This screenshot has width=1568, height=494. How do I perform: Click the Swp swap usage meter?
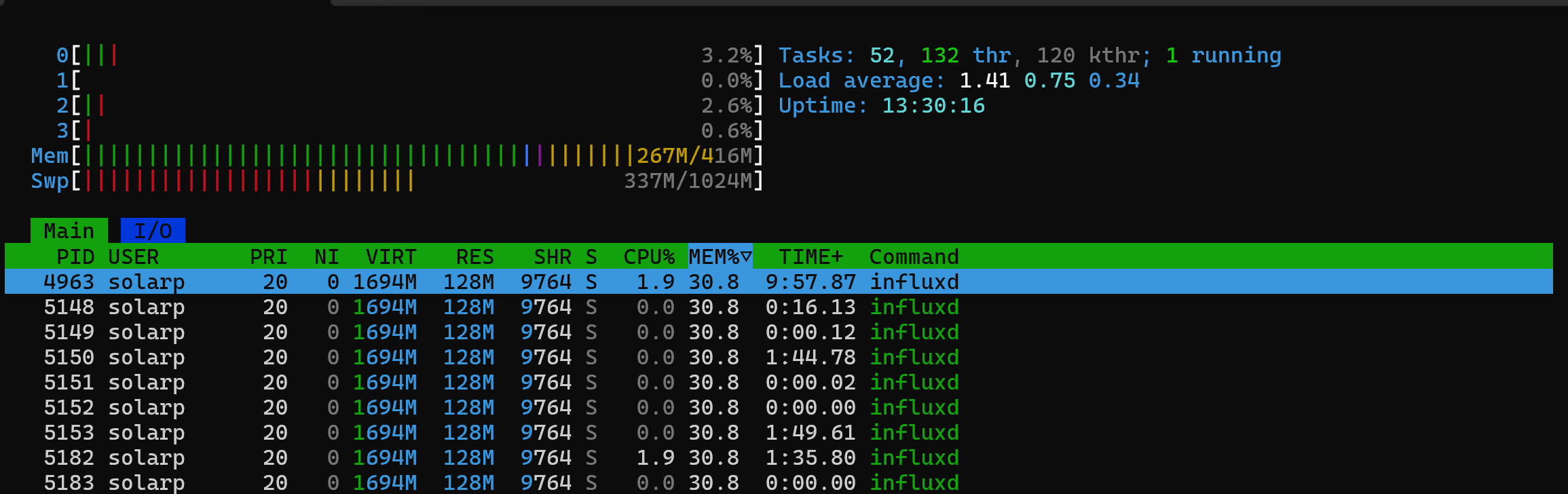[397, 180]
